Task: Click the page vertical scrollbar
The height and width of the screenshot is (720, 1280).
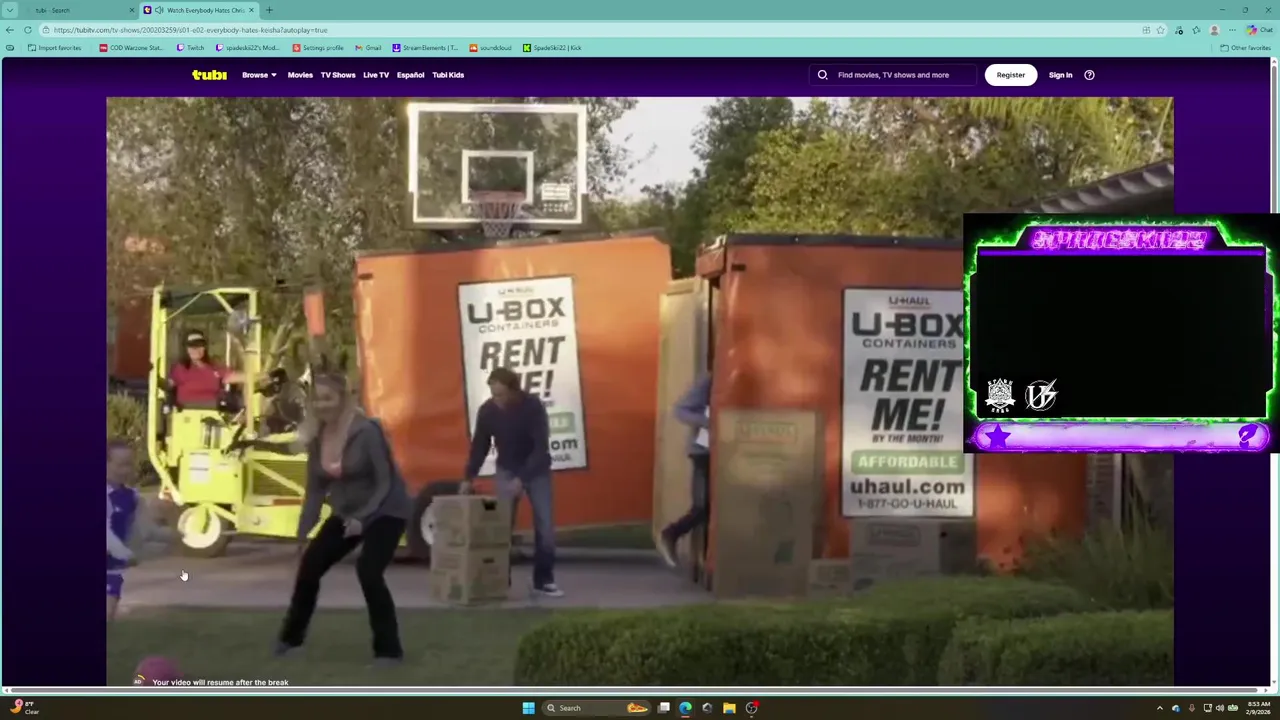Action: click(1274, 370)
